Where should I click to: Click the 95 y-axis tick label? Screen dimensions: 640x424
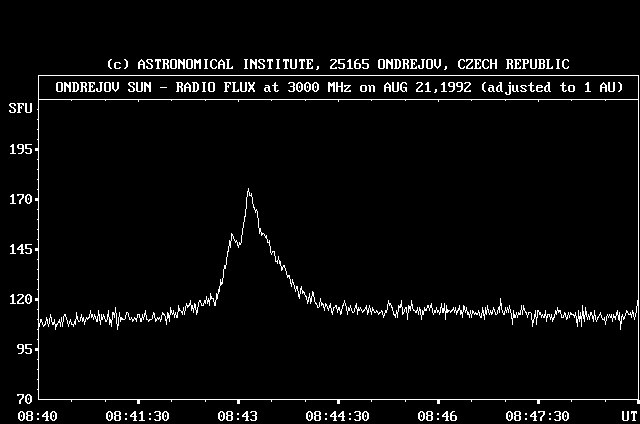tap(24, 349)
